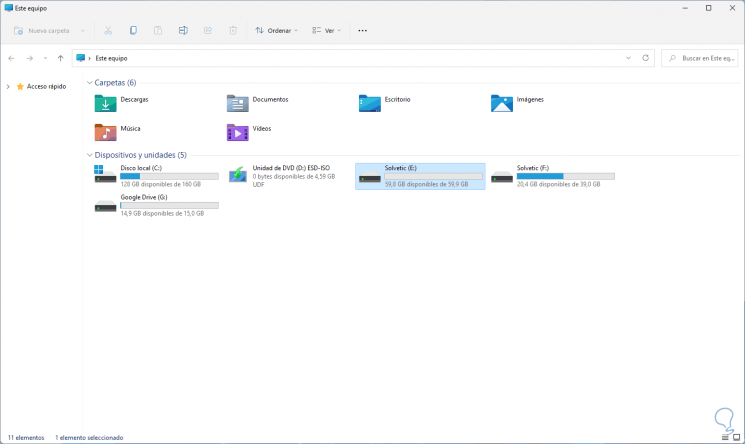
Task: Click the computer icon in address bar
Action: click(x=81, y=58)
